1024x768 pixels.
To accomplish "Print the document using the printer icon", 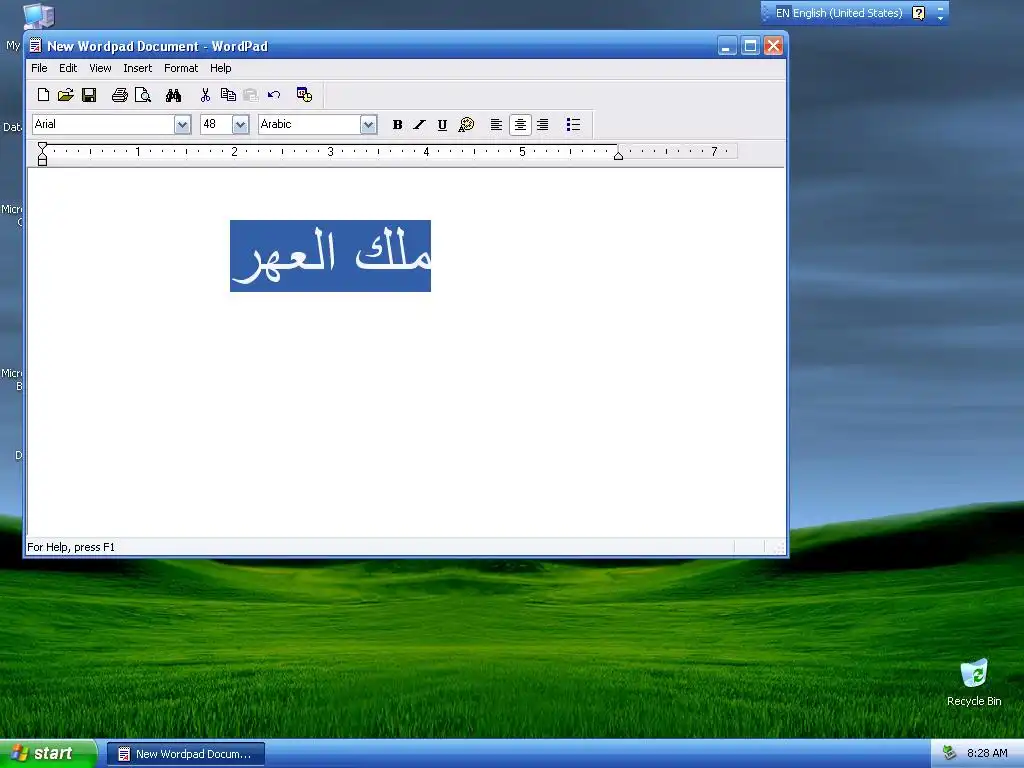I will 120,95.
